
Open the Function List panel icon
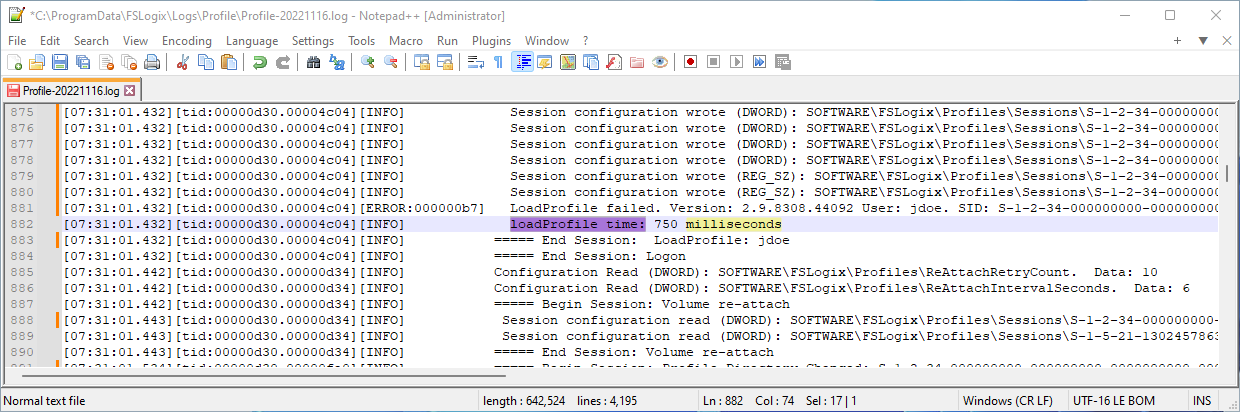tap(613, 62)
